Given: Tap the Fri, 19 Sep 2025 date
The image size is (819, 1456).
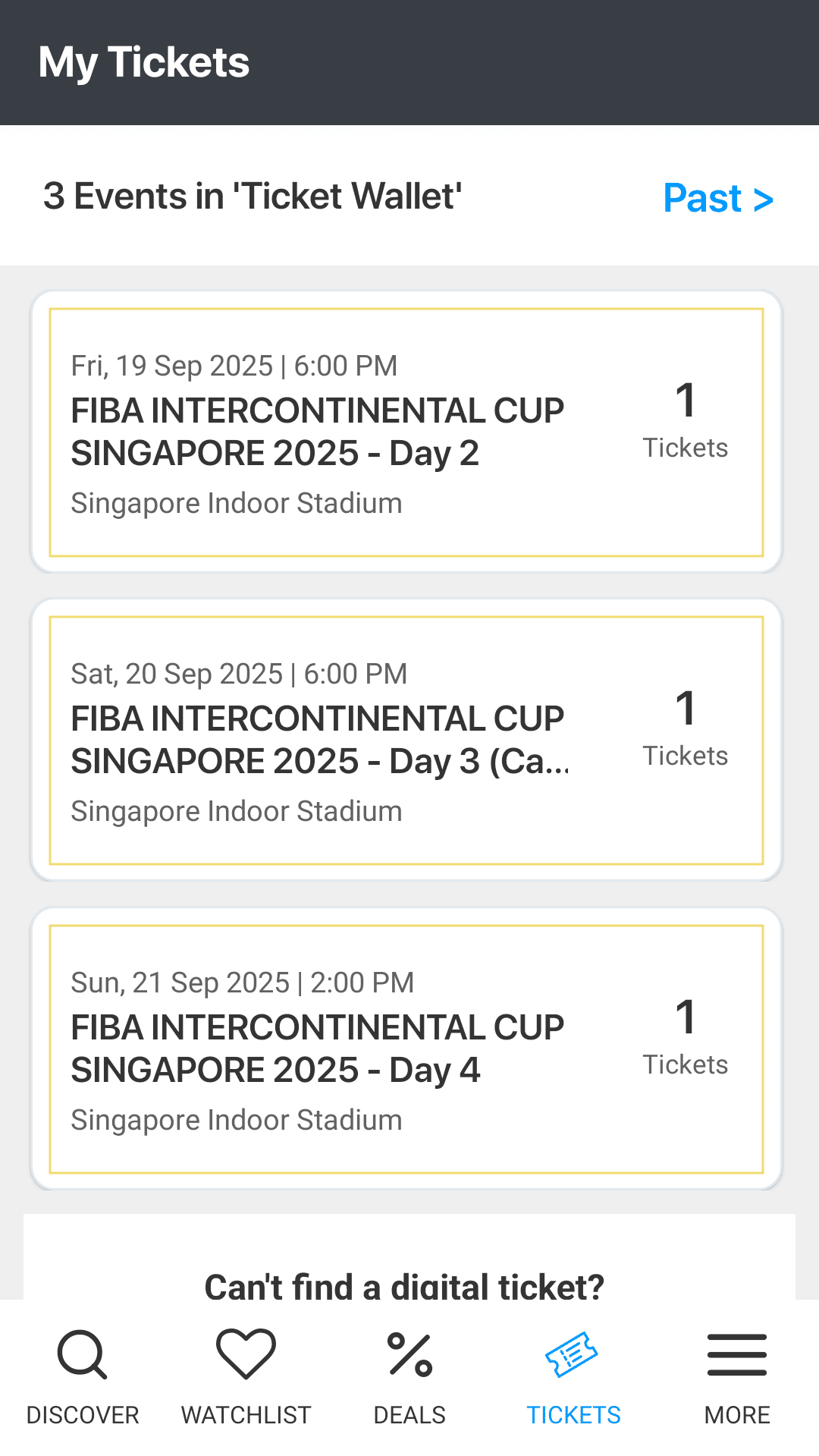Looking at the screenshot, I should tap(234, 366).
